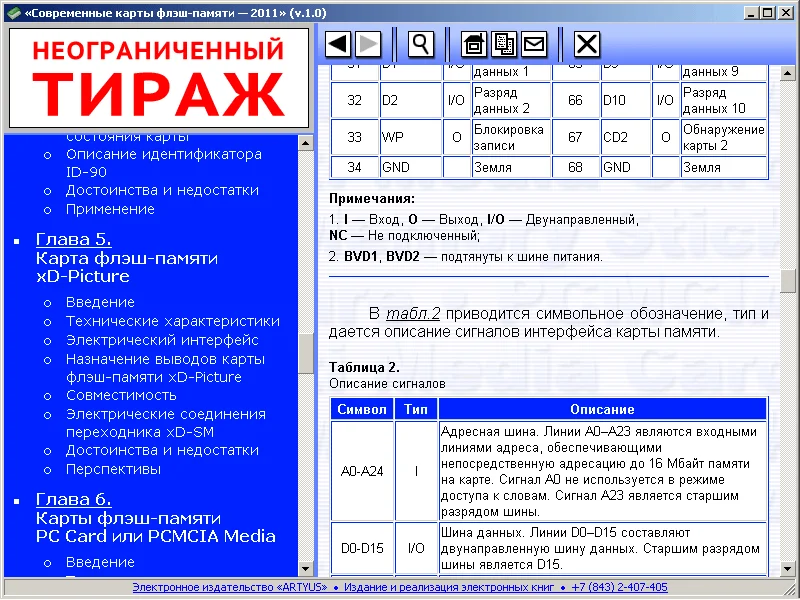
Task: Open the Глава 5 chapter link
Action: (x=73, y=239)
